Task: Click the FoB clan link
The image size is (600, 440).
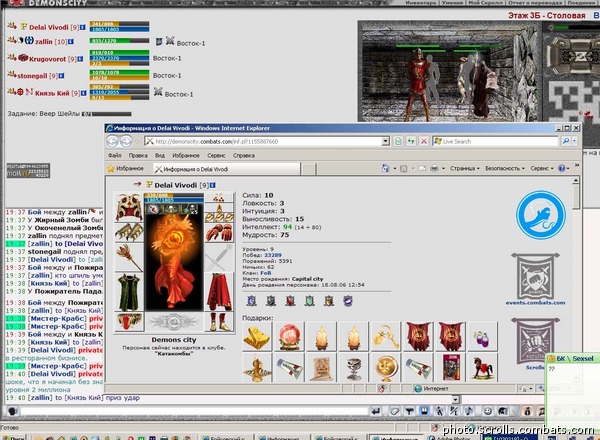Action: [266, 273]
